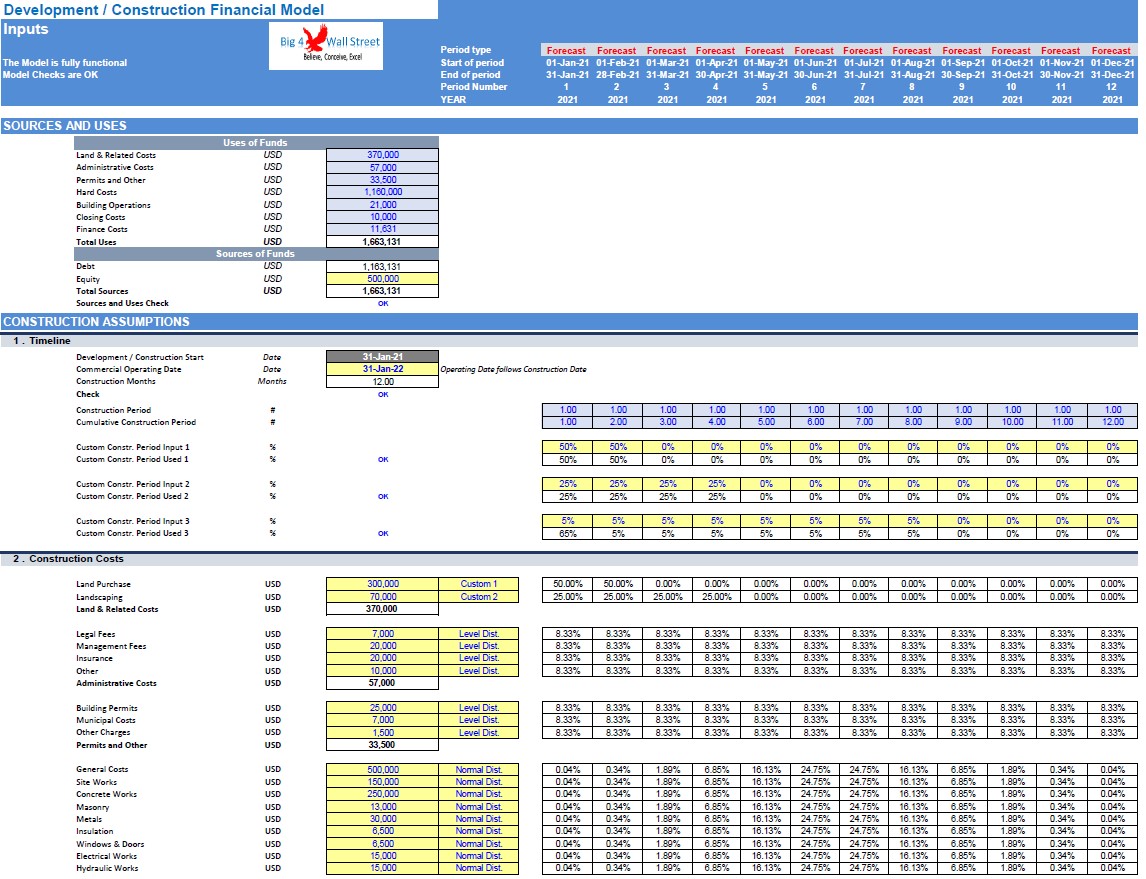Click Custom Constr. Period Input 3 period 8 cell
This screenshot has width=1146, height=879.
pos(913,521)
